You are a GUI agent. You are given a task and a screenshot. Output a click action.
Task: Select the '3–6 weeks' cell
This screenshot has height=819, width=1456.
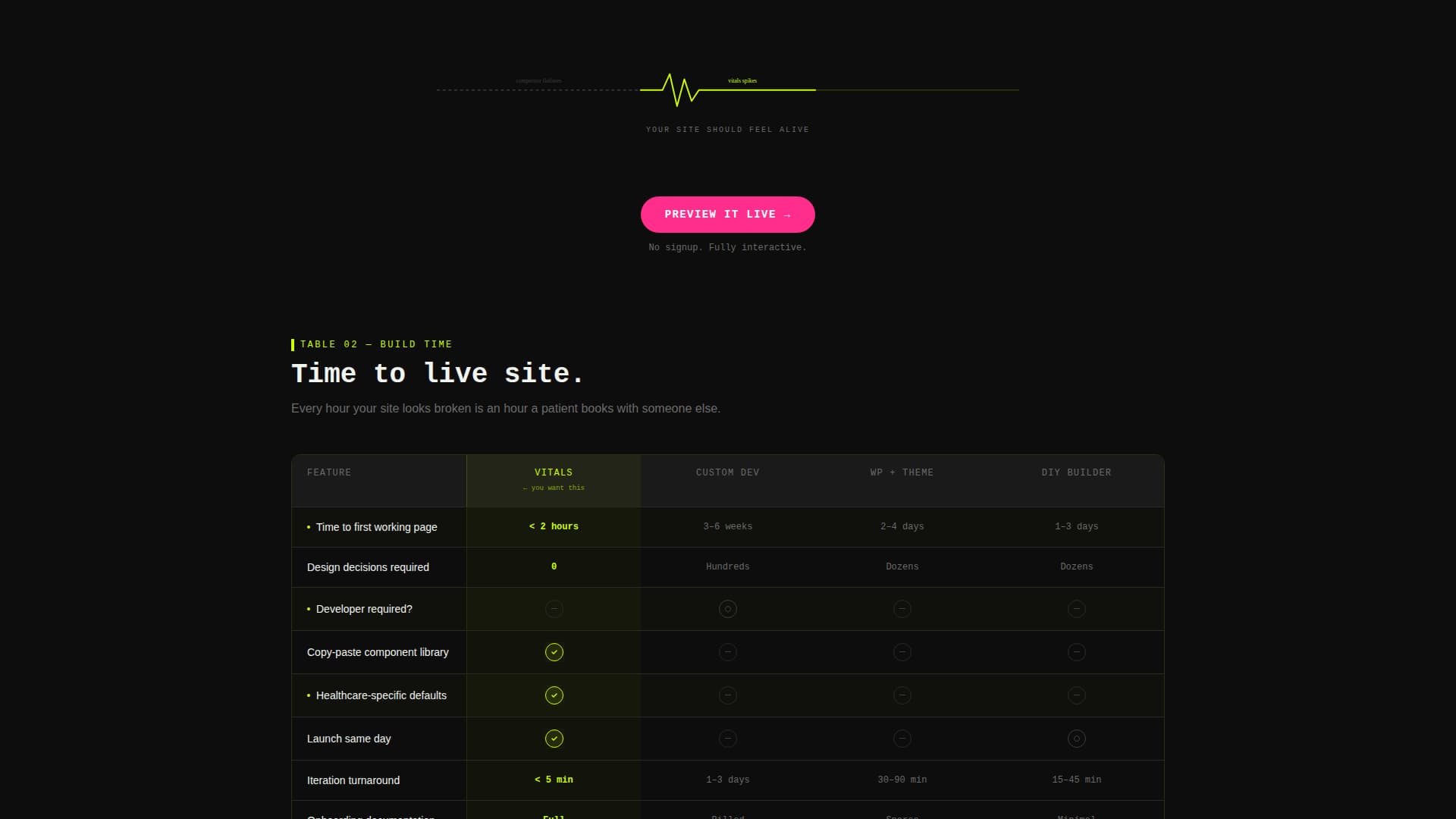(727, 526)
